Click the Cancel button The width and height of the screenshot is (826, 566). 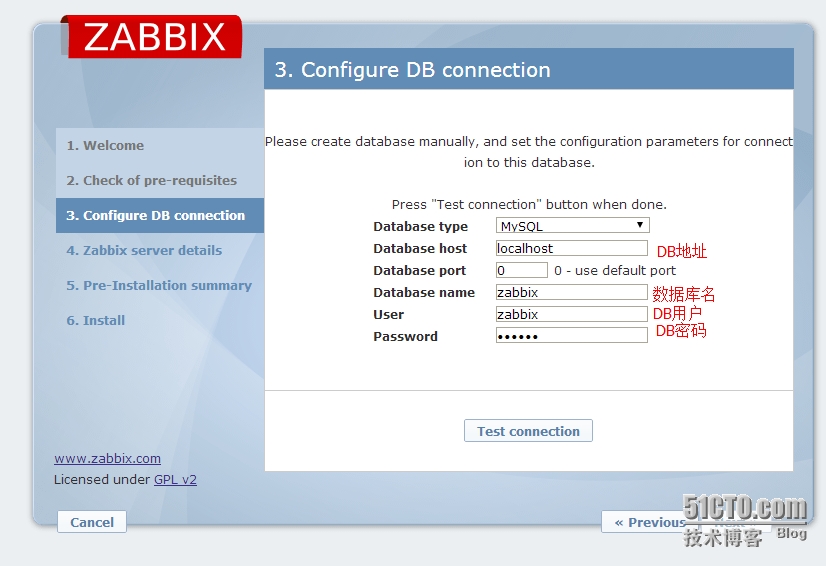click(92, 522)
